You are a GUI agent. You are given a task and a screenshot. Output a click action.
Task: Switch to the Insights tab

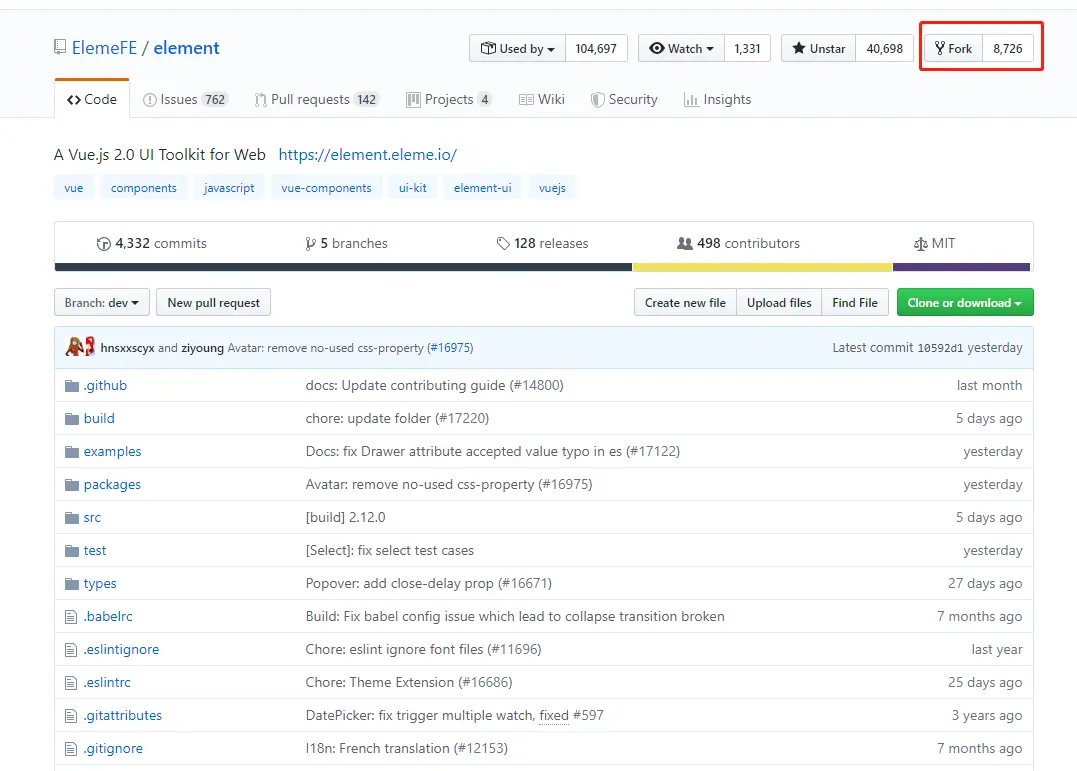(x=718, y=99)
